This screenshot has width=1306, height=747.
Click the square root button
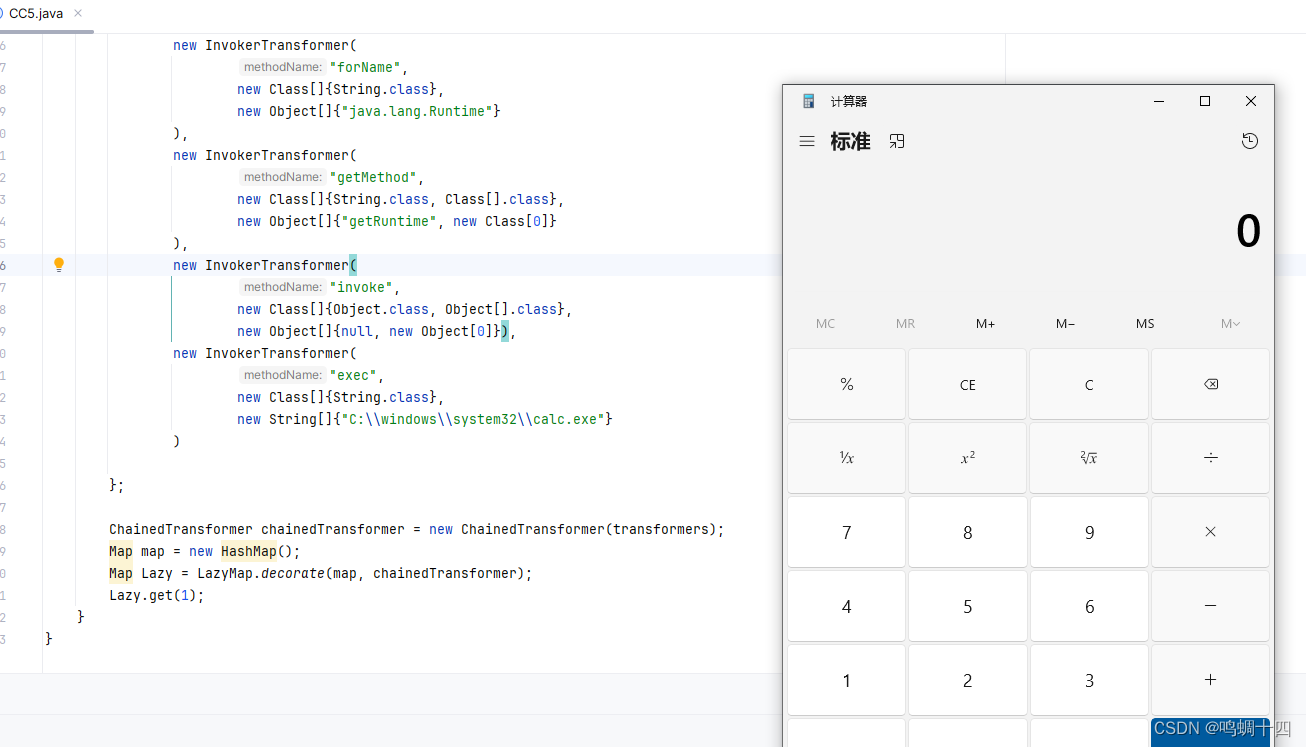coord(1090,458)
